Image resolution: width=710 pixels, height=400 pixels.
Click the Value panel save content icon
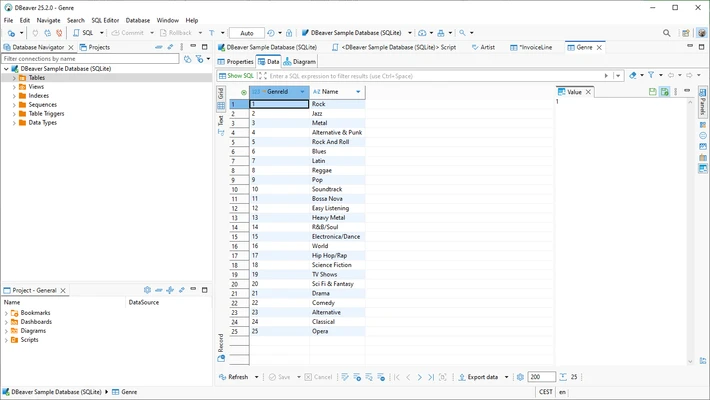652,92
